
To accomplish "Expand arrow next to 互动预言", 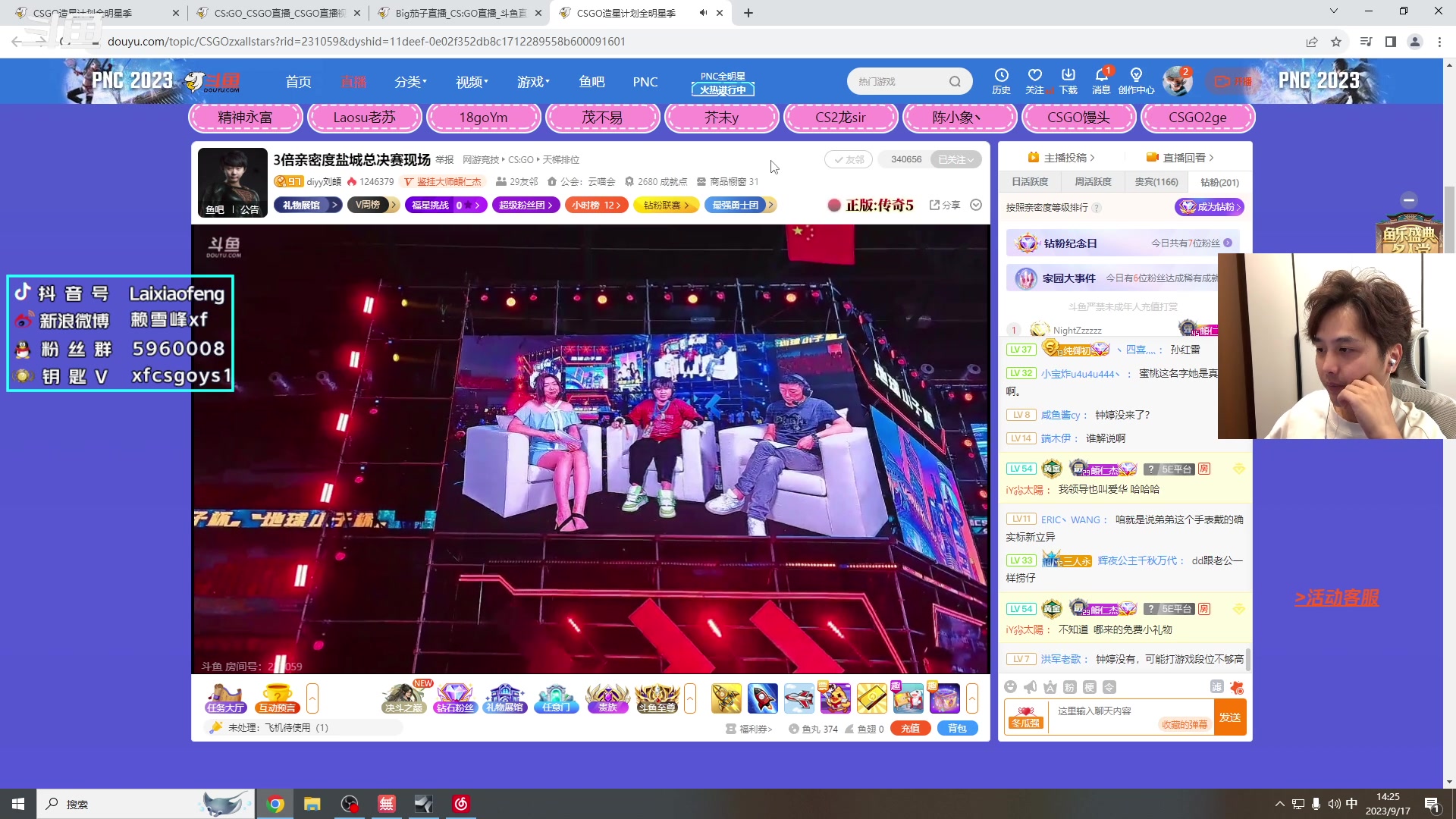I will 312,698.
